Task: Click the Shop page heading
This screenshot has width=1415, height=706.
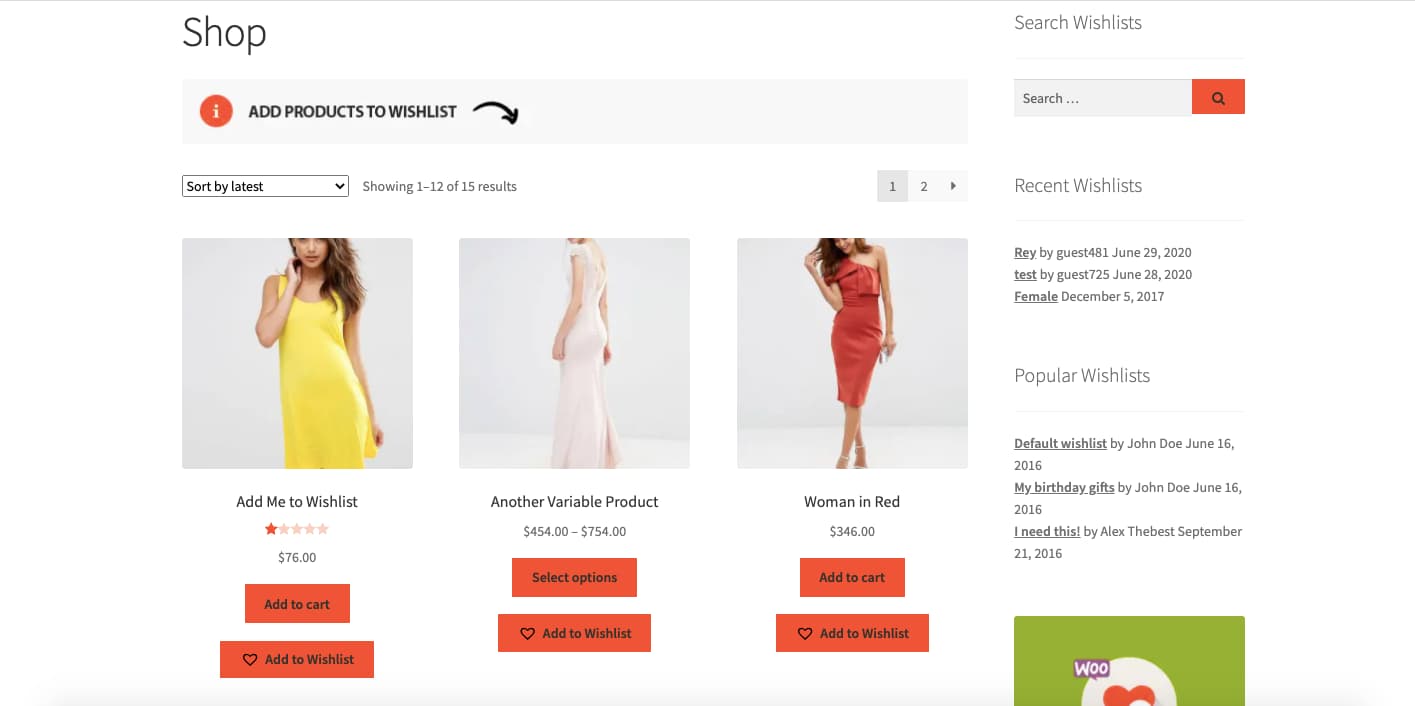Action: pos(224,33)
